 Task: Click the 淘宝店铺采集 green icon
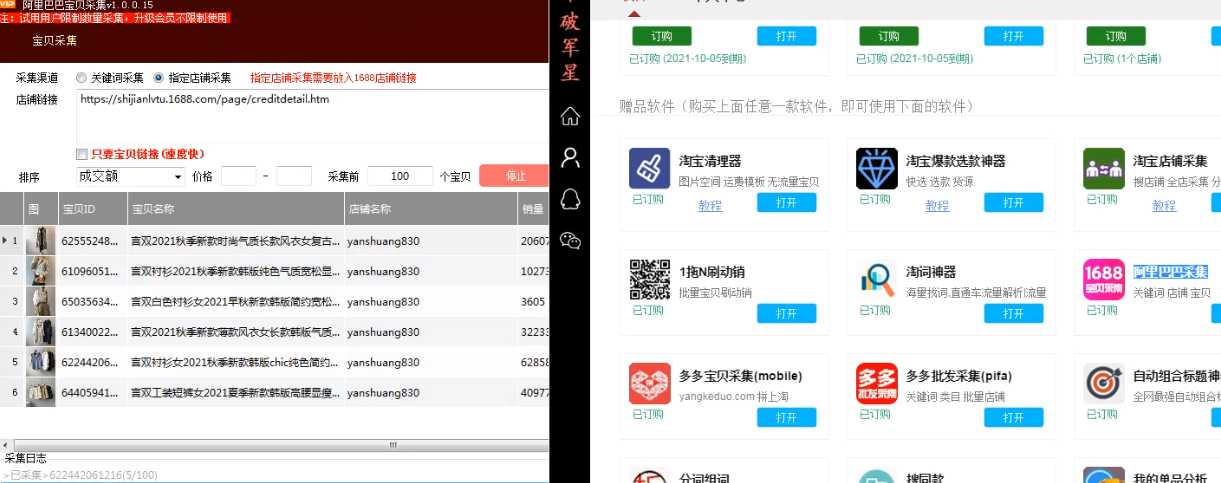pos(1104,168)
